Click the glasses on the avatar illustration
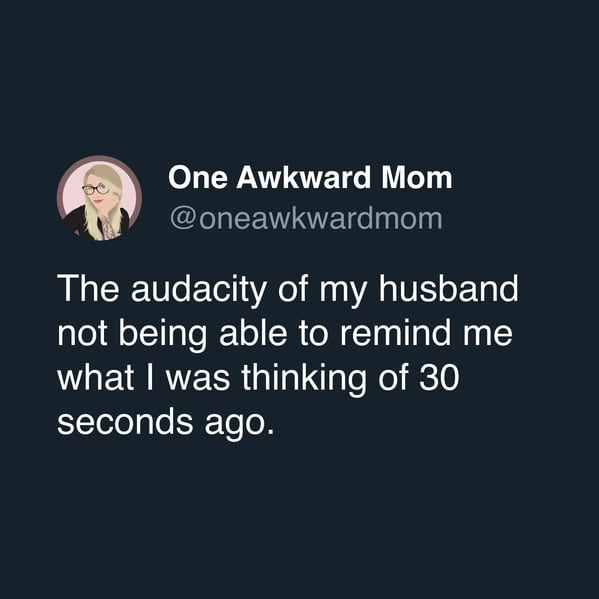 pyautogui.click(x=96, y=189)
